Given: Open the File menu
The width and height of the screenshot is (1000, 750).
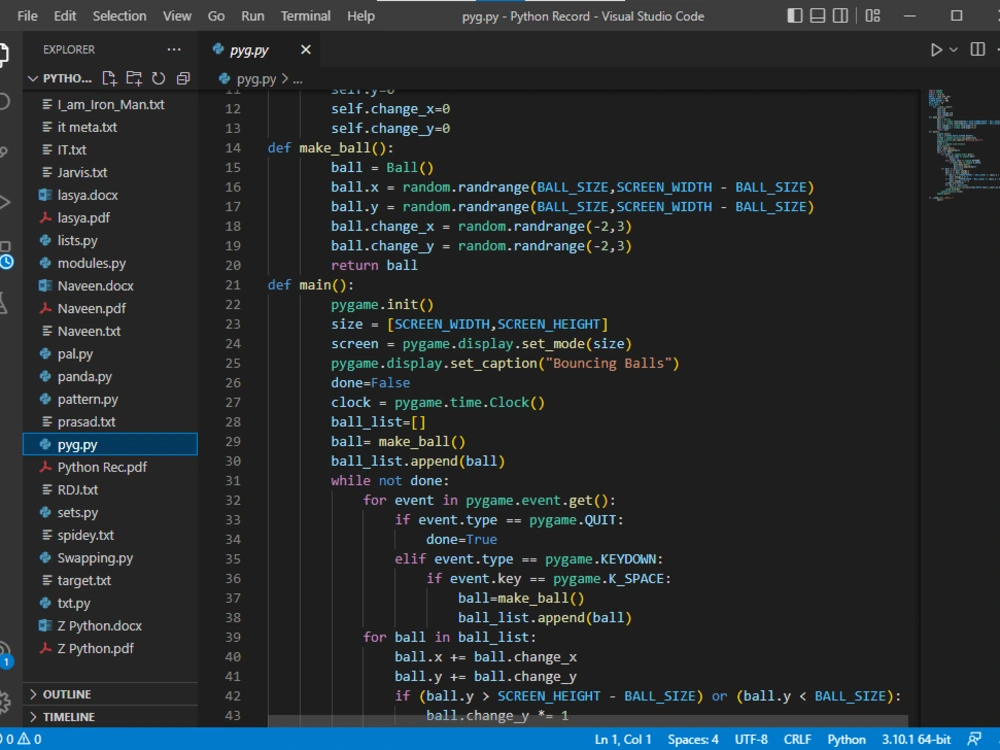Looking at the screenshot, I should (27, 16).
